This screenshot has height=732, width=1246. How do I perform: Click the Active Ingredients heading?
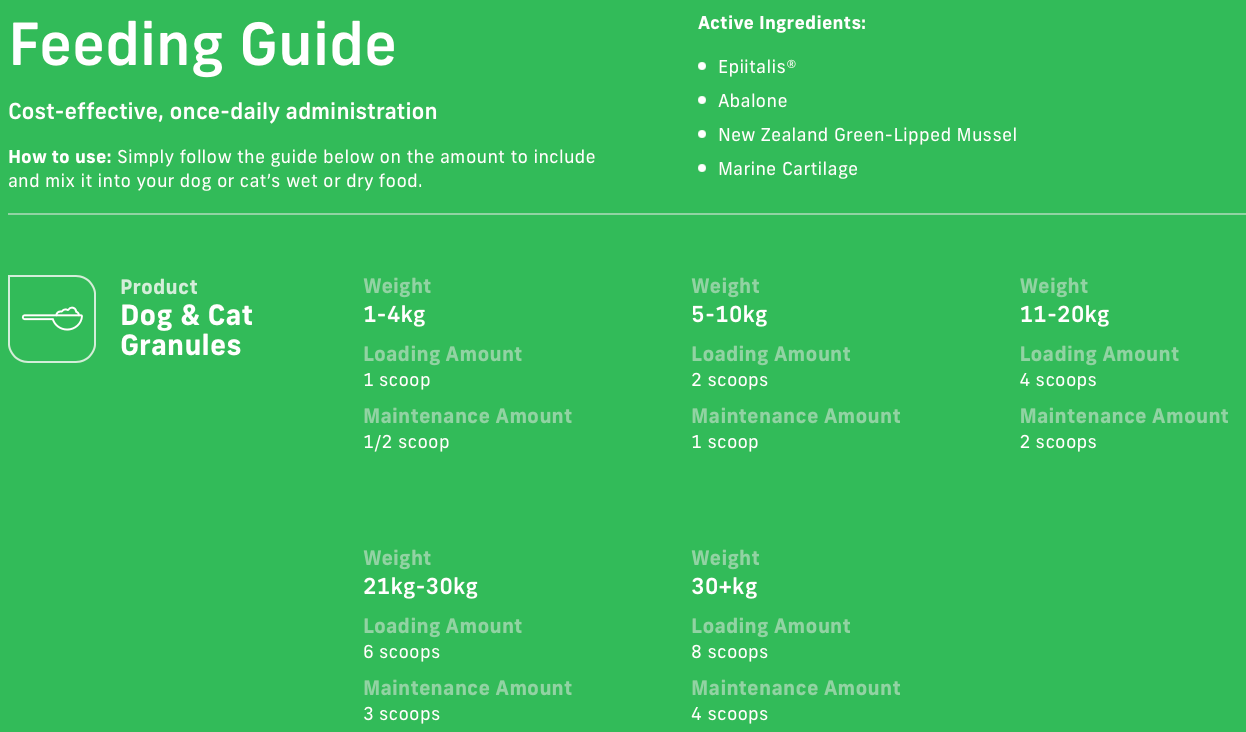coord(781,23)
